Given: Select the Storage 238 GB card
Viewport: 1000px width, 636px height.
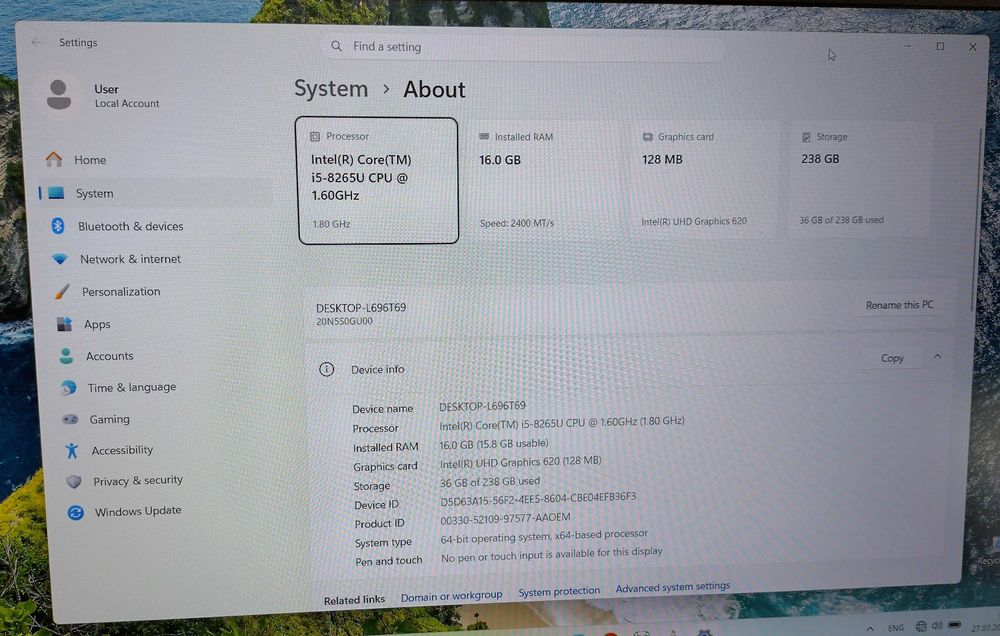Looking at the screenshot, I should pos(861,179).
